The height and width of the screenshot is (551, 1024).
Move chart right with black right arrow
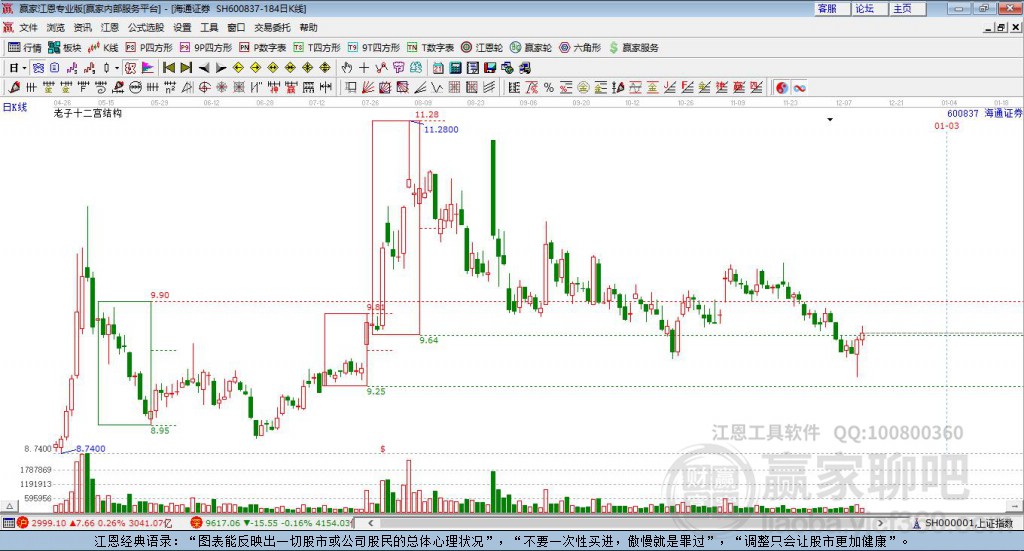221,68
